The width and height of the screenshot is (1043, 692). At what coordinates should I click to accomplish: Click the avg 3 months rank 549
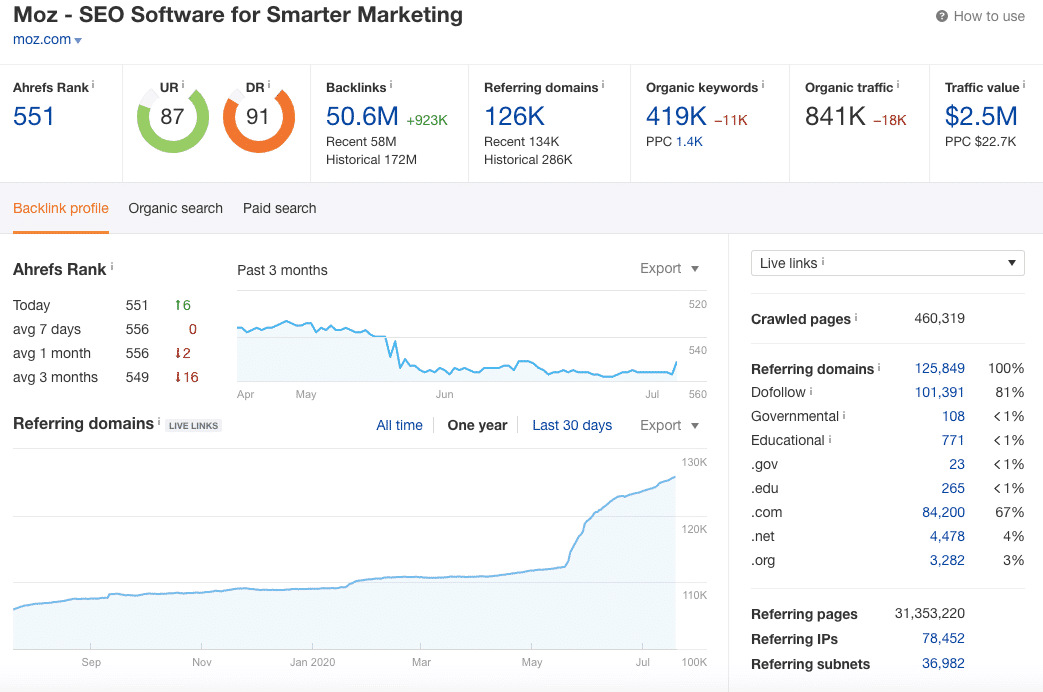(x=137, y=377)
